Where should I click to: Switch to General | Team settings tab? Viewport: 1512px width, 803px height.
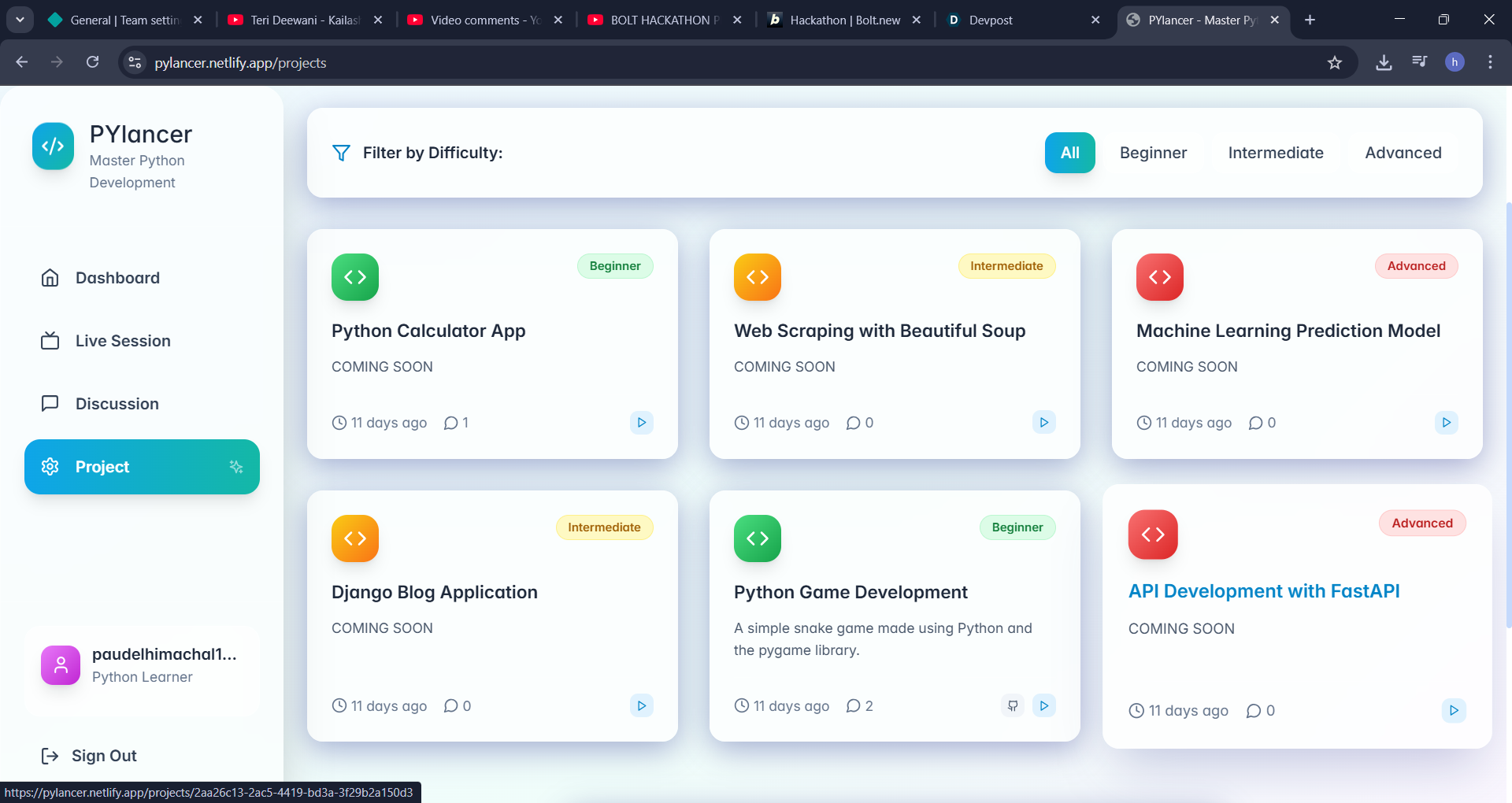[x=124, y=20]
